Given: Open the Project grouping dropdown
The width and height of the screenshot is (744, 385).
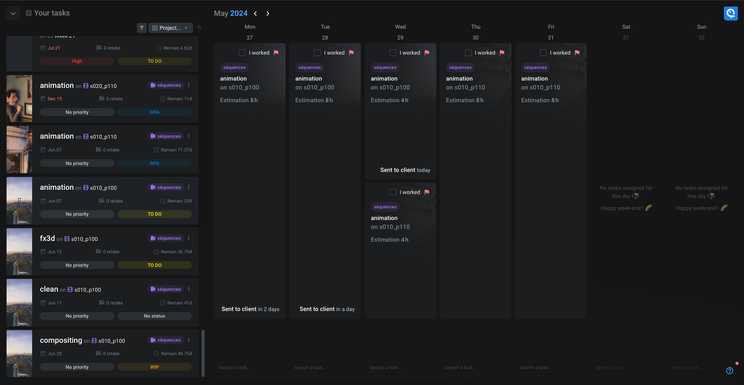Looking at the screenshot, I should 171,28.
